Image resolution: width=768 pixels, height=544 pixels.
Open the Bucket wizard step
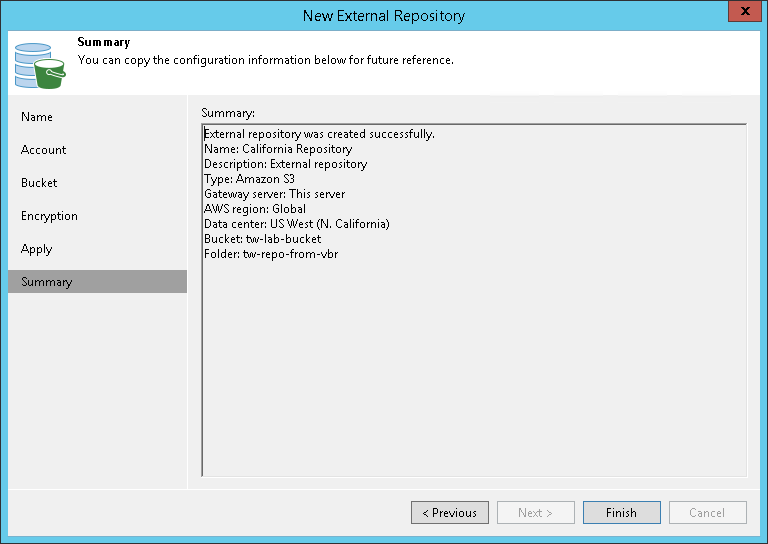[39, 183]
